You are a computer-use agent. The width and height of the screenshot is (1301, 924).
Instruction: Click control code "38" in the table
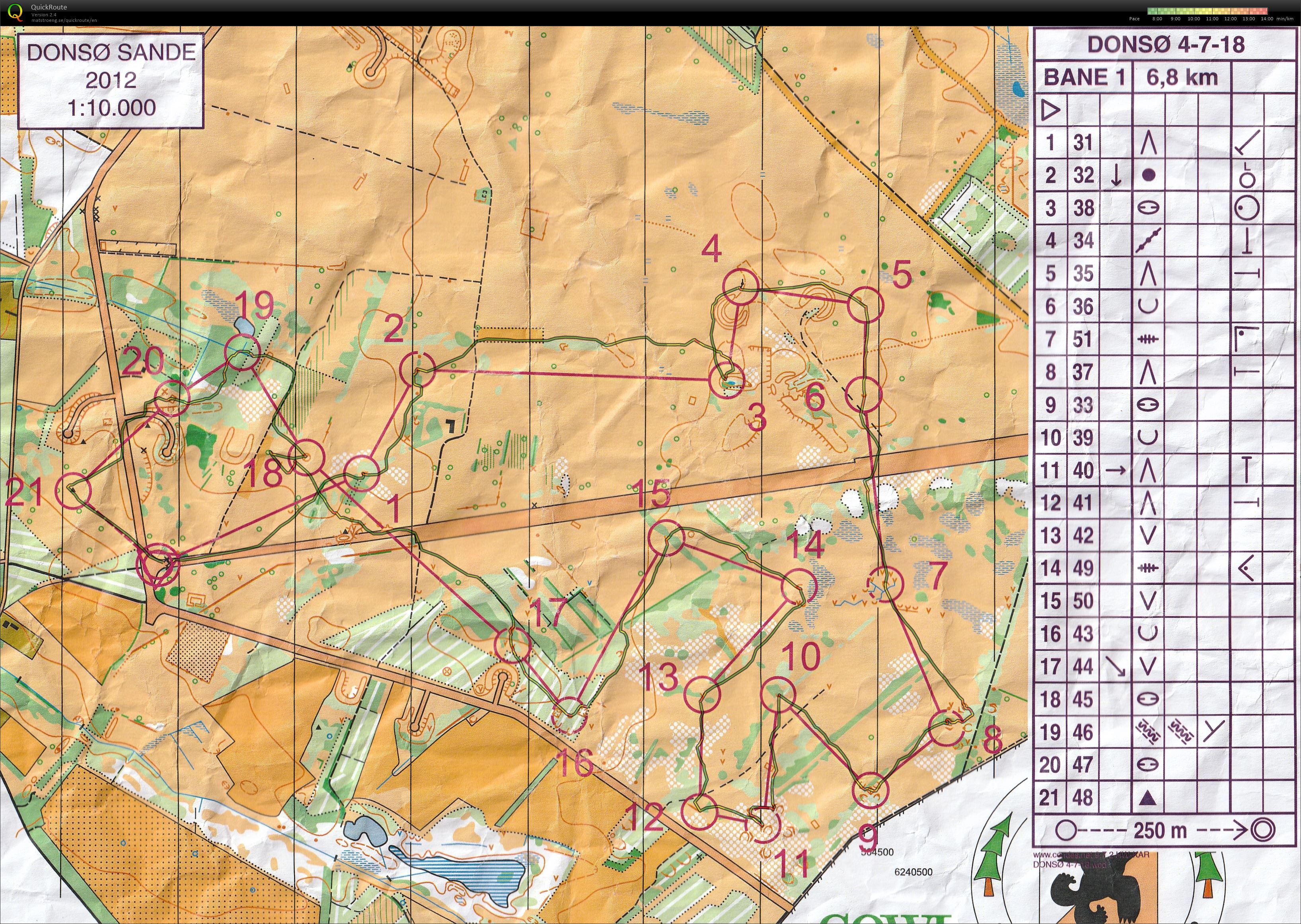click(x=1084, y=208)
